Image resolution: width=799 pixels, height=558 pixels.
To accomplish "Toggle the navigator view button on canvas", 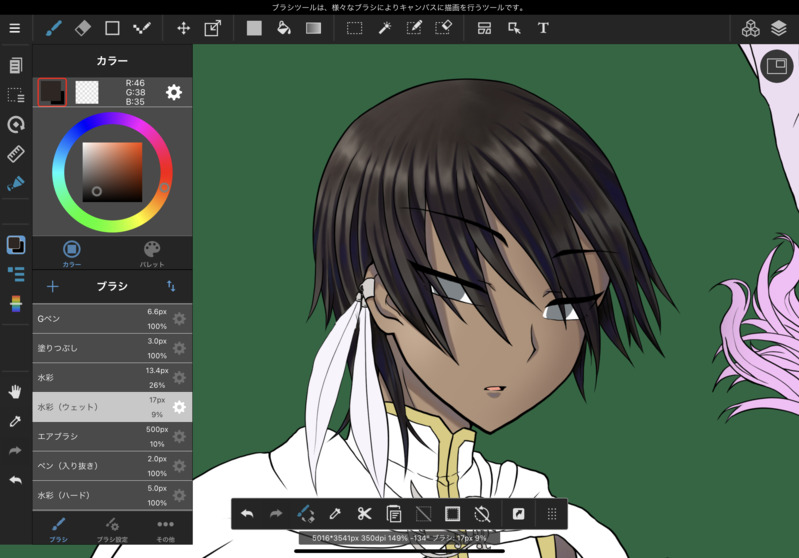I will [x=777, y=66].
